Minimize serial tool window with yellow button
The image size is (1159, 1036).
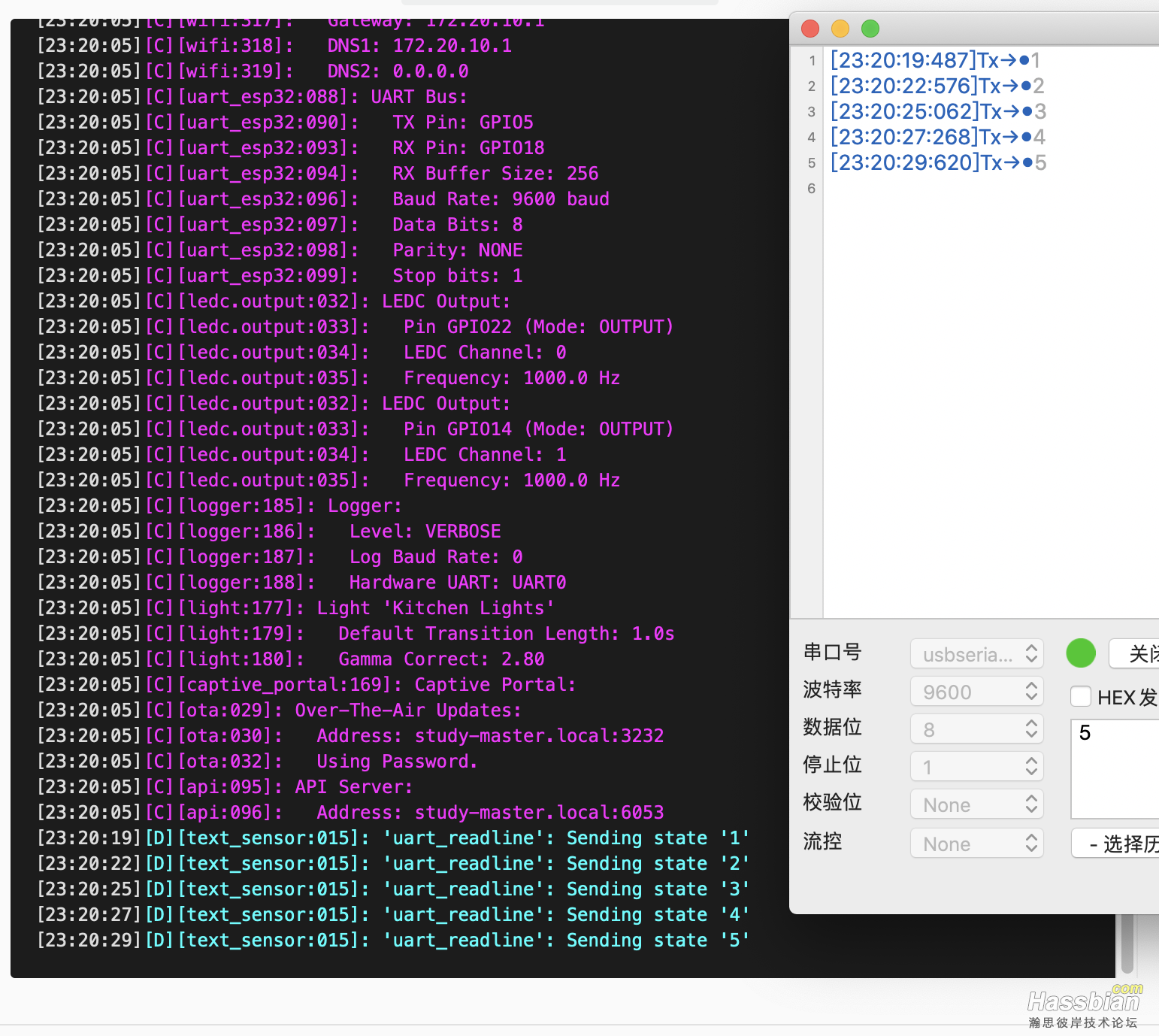pos(840,29)
